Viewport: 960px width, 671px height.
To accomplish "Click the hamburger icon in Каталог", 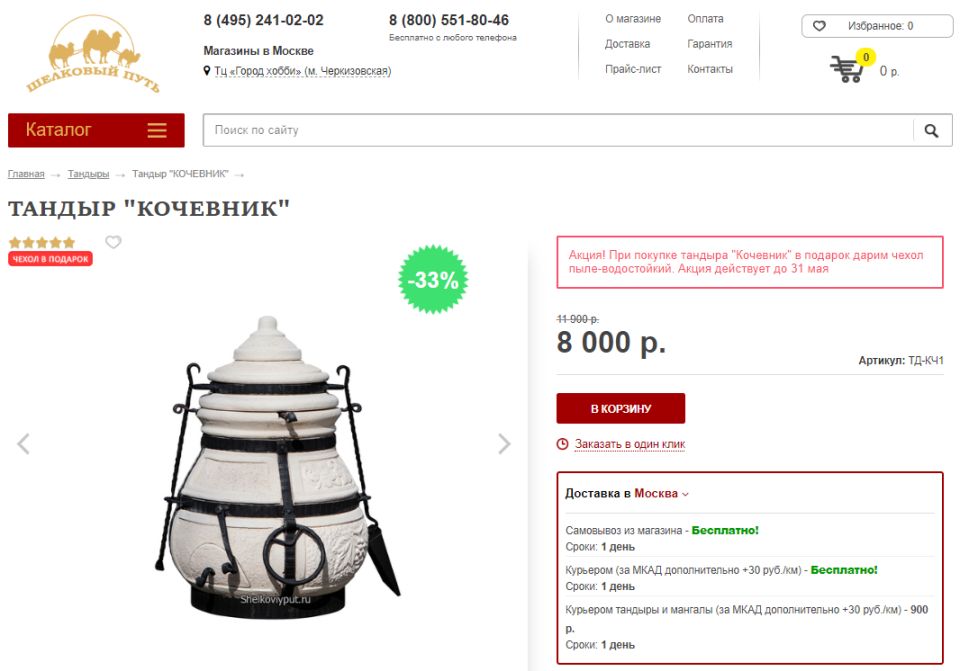I will [157, 130].
